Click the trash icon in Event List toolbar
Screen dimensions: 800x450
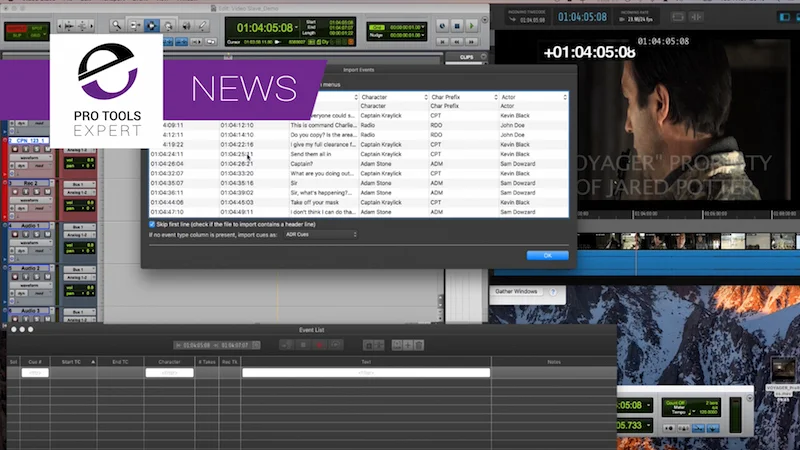tap(419, 345)
